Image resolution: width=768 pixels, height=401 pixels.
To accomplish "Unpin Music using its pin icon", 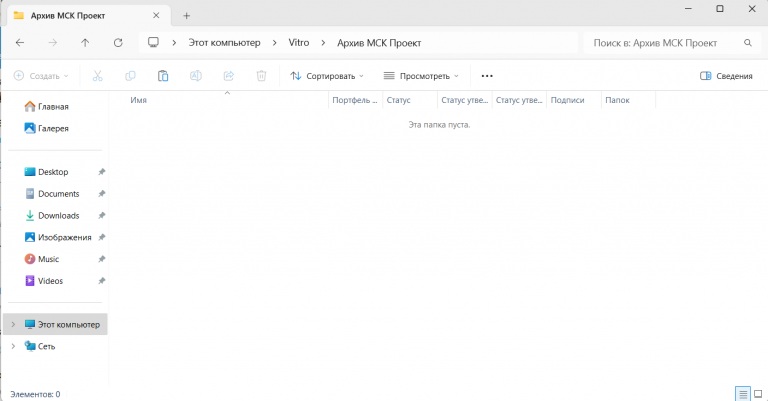I will tap(101, 259).
